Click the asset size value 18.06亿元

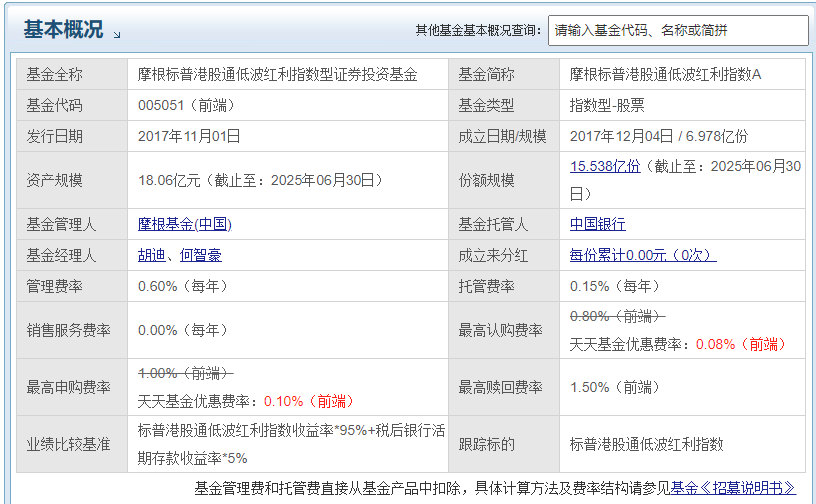coord(169,181)
